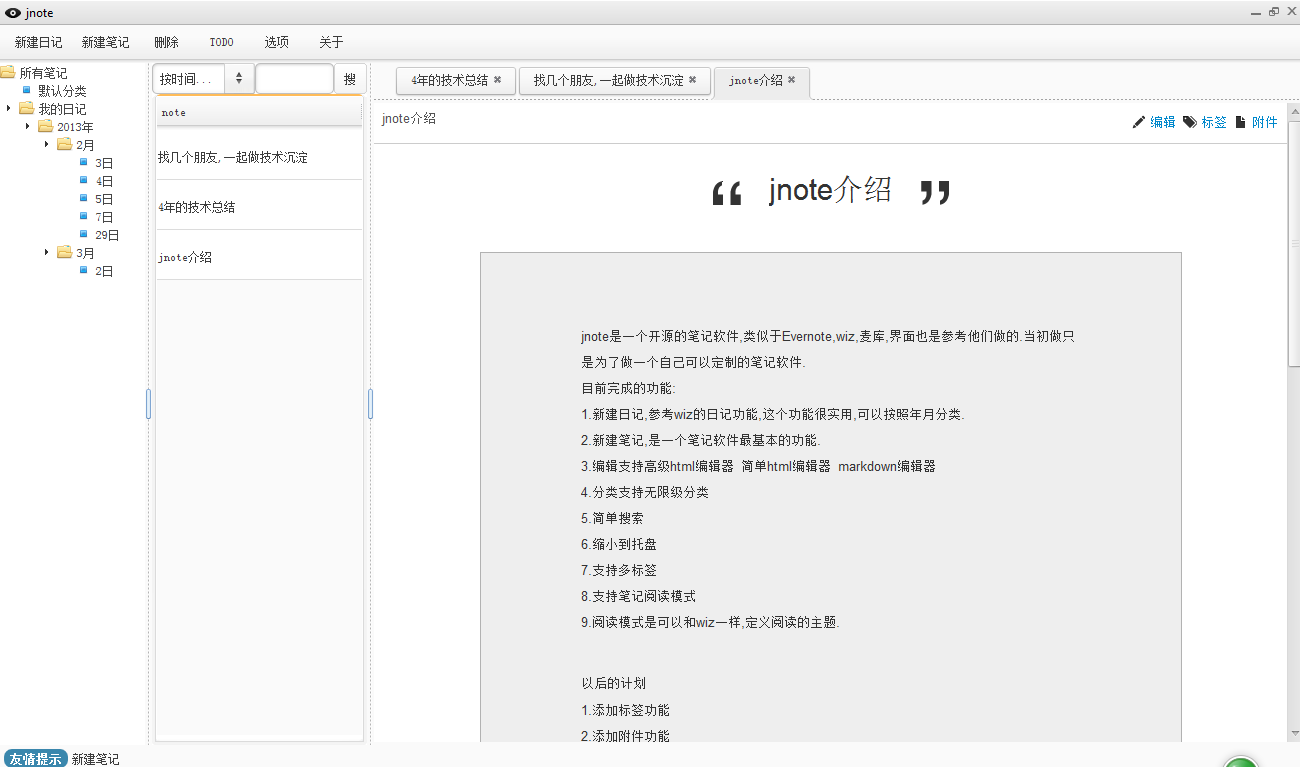Click the splitter handle between list and content
Image resolution: width=1300 pixels, height=767 pixels.
[370, 404]
